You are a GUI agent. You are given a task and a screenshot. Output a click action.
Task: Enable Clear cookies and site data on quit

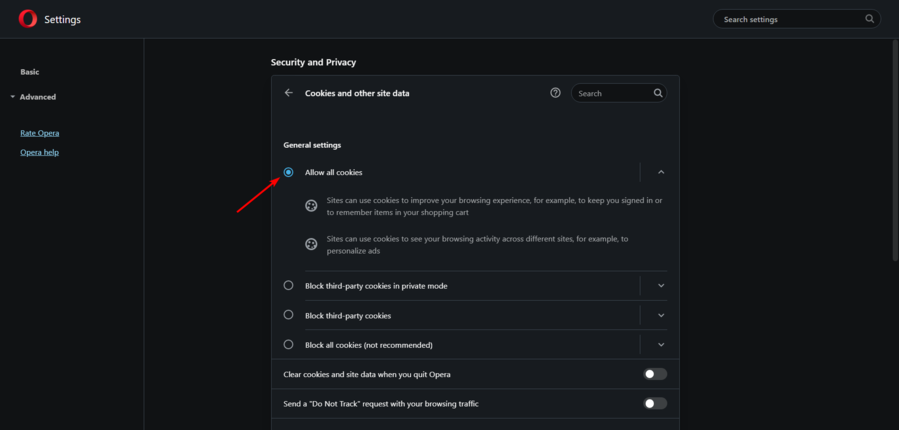click(655, 374)
